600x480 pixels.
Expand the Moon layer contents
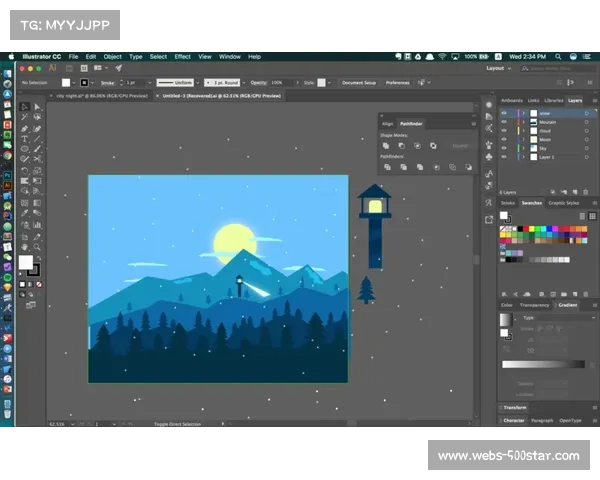pos(522,139)
